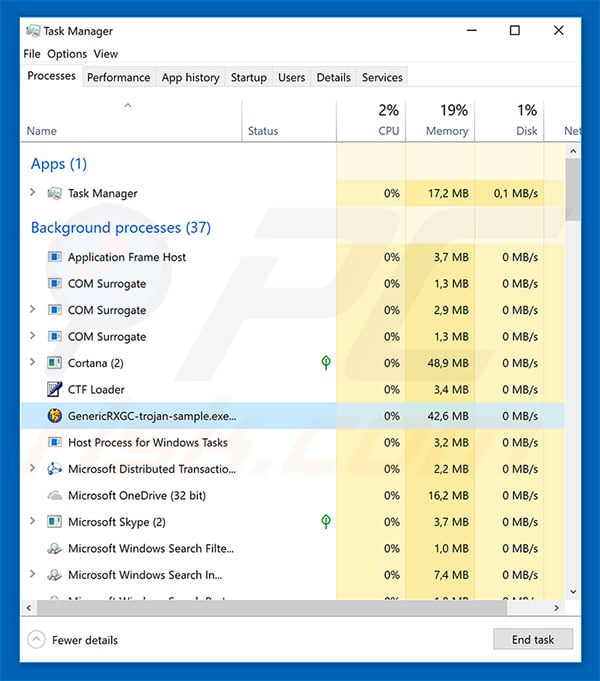Expand Microsoft Distributed Transaction row
The width and height of the screenshot is (600, 681).
pyautogui.click(x=32, y=468)
